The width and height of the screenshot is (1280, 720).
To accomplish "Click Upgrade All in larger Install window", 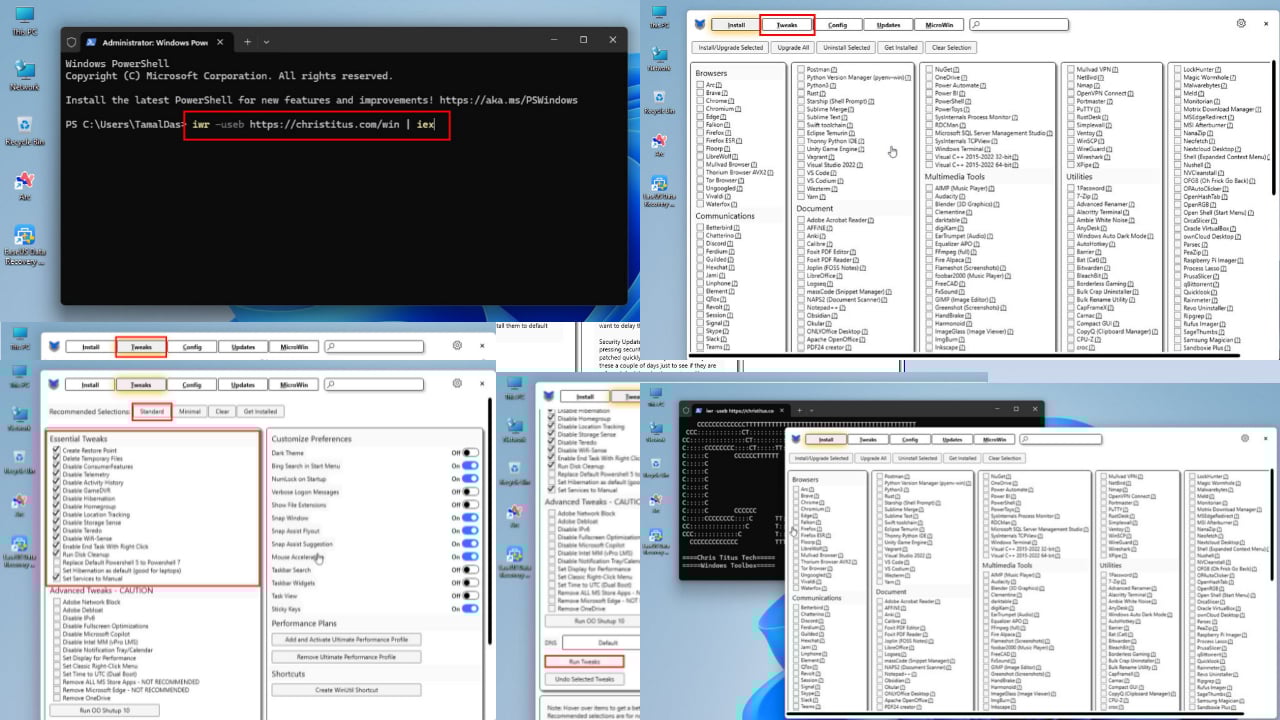I will [x=792, y=47].
